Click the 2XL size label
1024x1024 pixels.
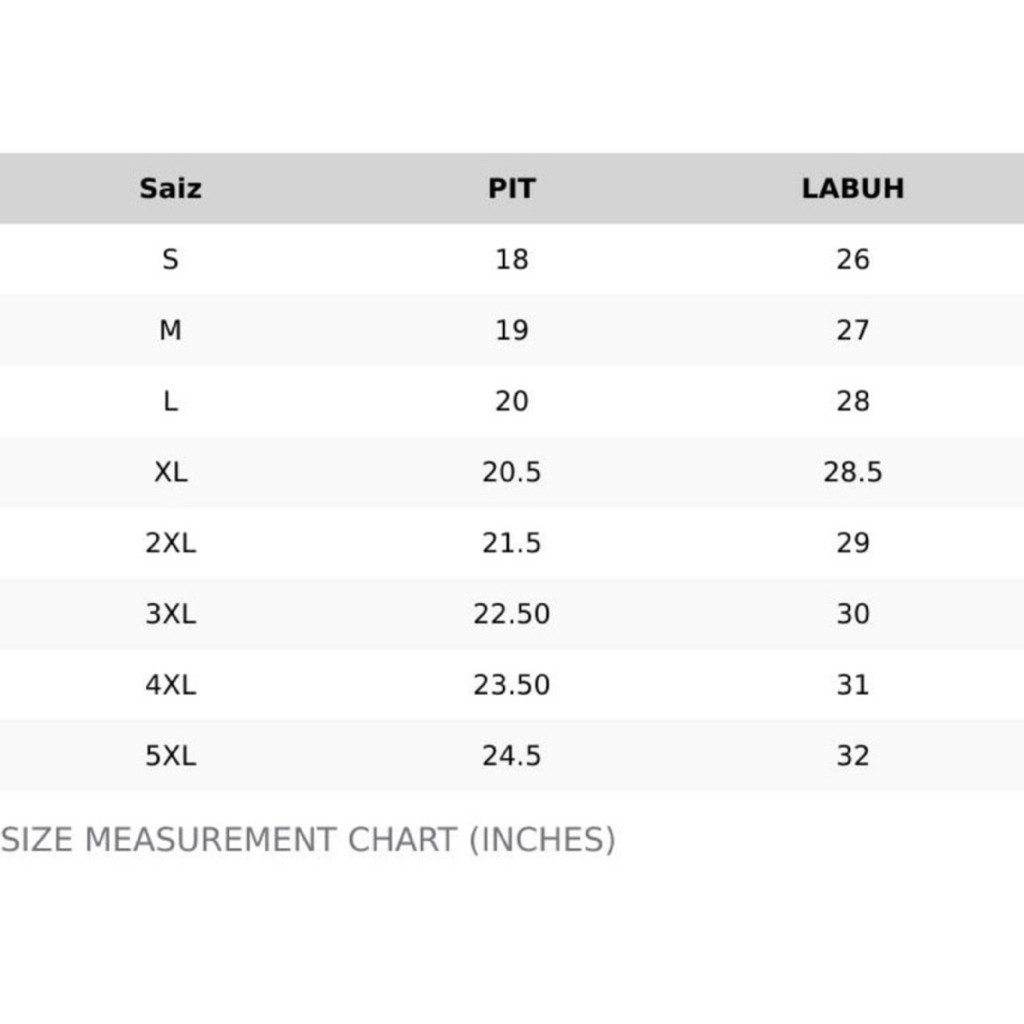(170, 543)
